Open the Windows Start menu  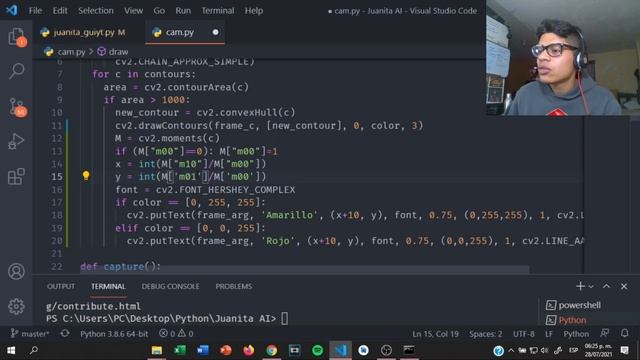[x=11, y=350]
